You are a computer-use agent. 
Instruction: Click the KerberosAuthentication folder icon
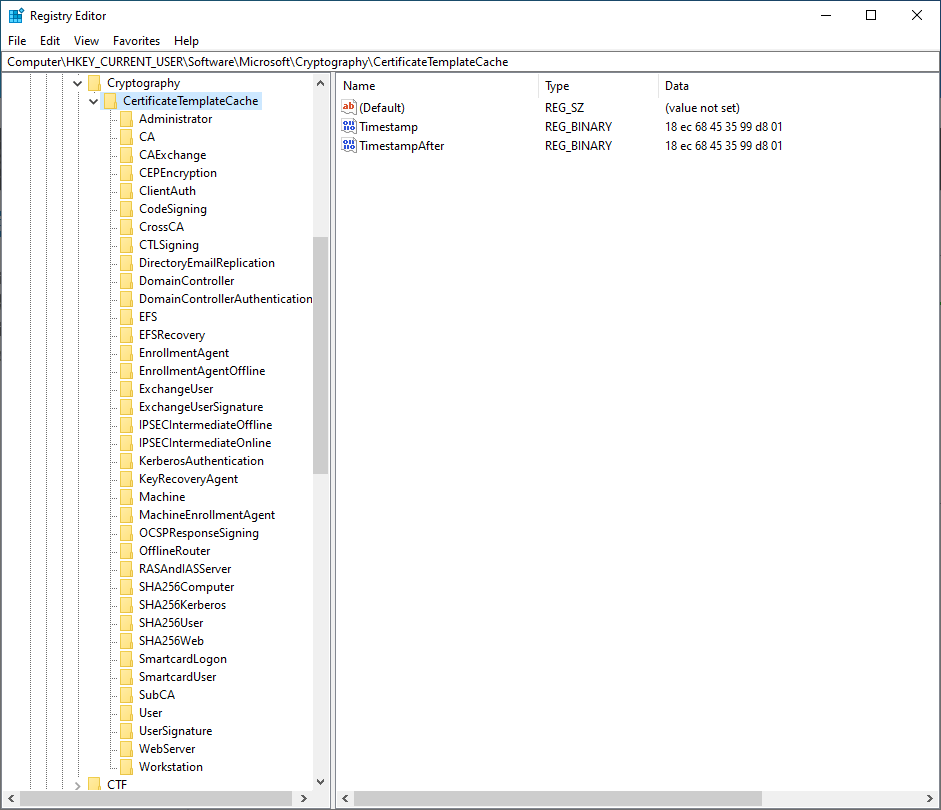[126, 461]
